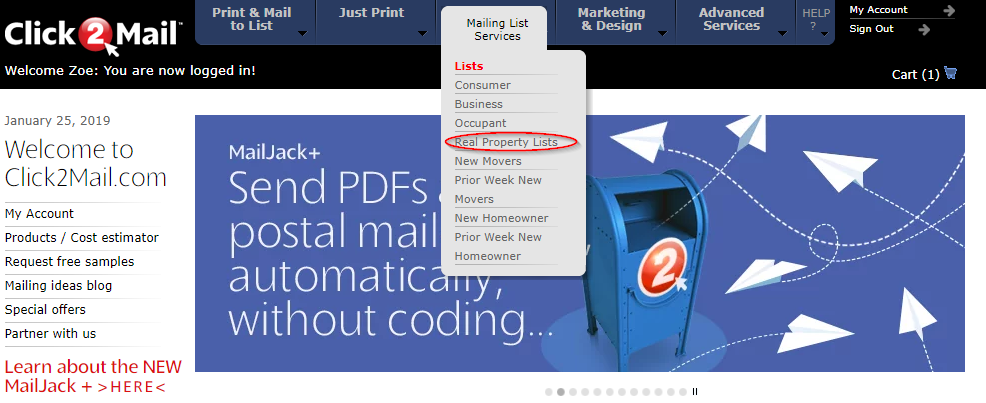
Task: Click the MailJack+ banner image
Action: click(x=579, y=243)
